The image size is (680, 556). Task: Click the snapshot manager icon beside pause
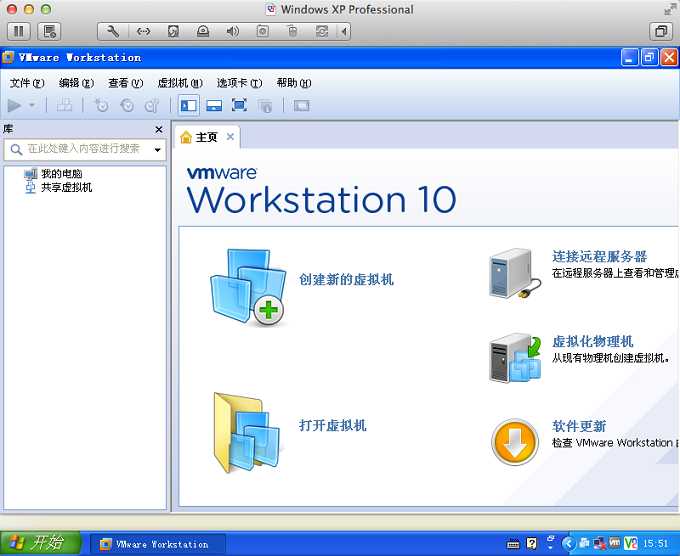pos(49,31)
